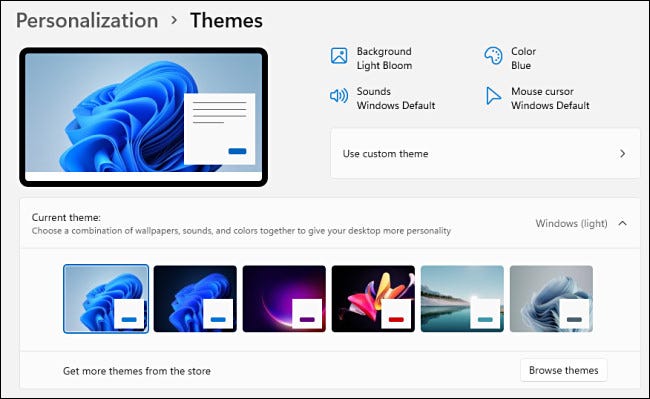Go back to Personalization breadcrumb
Image resolution: width=650 pixels, height=399 pixels.
point(87,20)
